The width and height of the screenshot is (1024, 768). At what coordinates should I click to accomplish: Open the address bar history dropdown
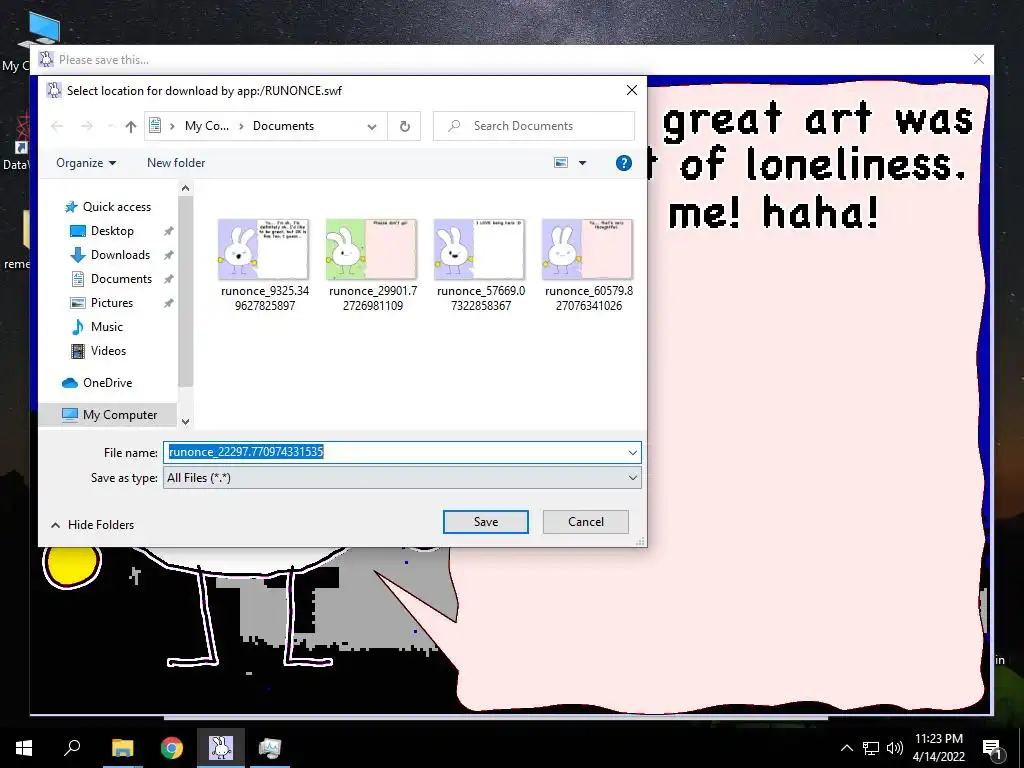pyautogui.click(x=372, y=126)
